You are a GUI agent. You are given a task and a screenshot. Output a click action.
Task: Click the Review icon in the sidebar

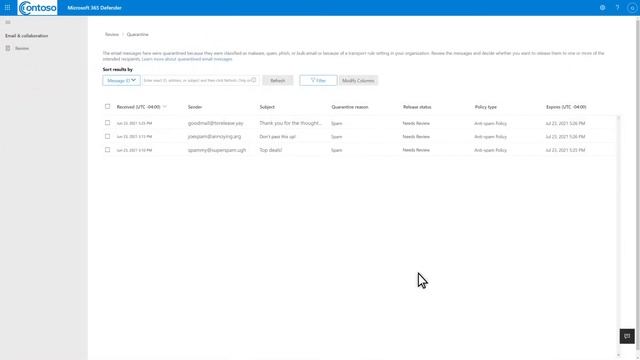[8, 48]
